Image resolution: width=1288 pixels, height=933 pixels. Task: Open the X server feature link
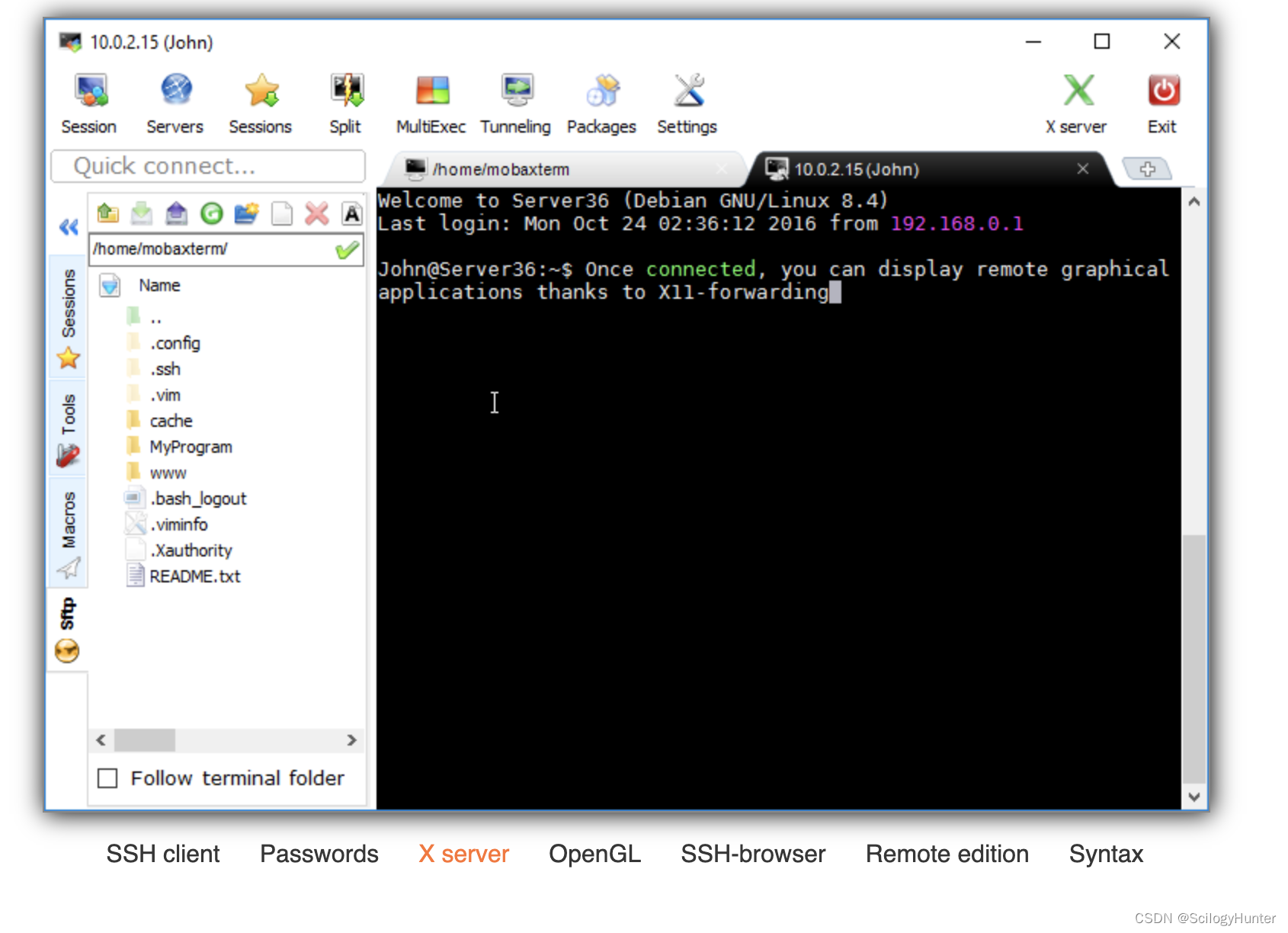click(463, 854)
